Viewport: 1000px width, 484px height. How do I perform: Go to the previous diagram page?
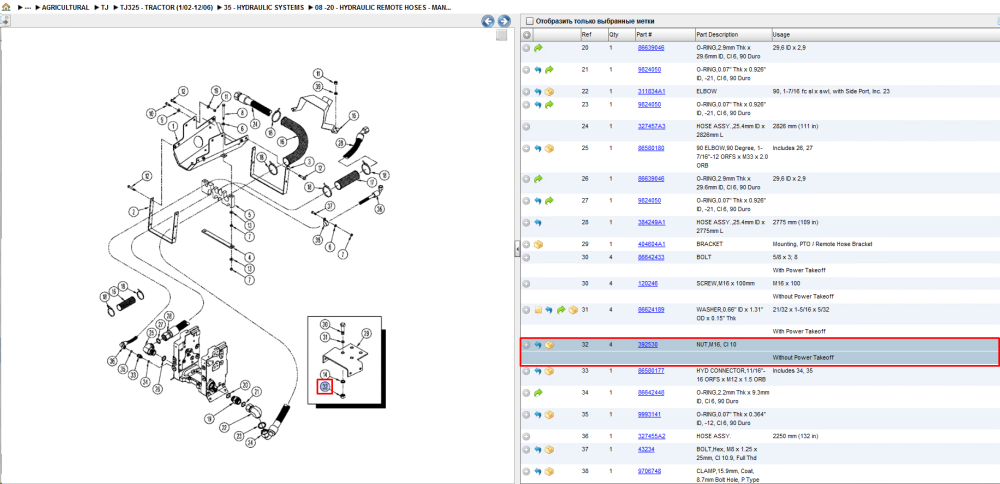(x=488, y=21)
